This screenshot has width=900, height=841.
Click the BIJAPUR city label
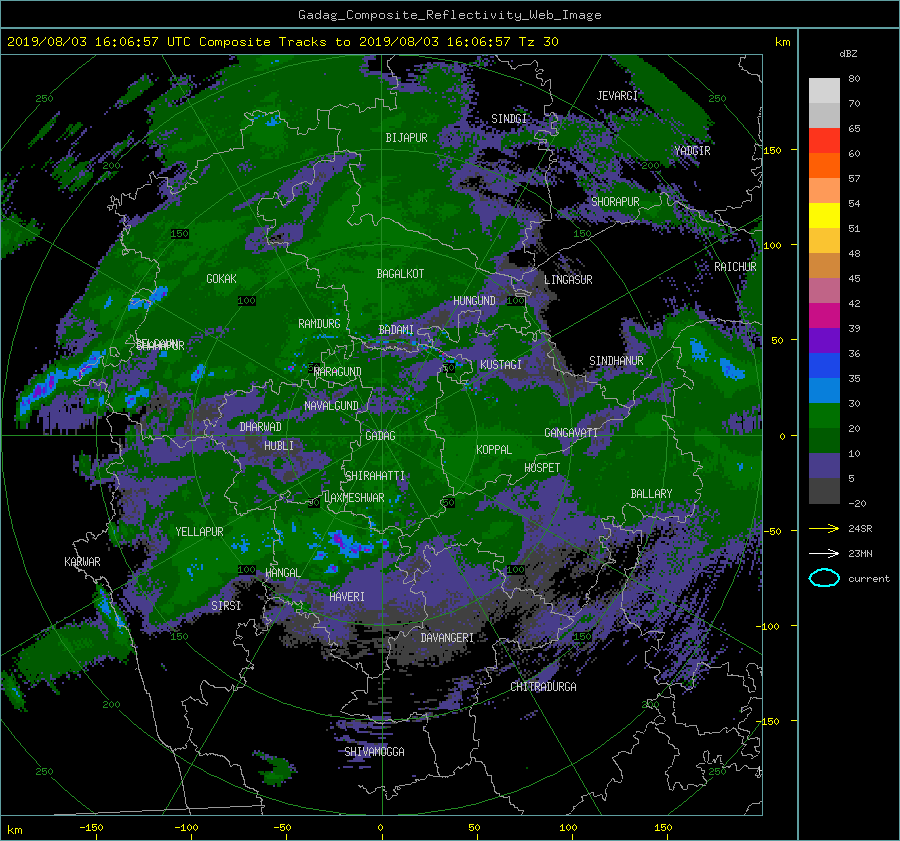click(406, 138)
